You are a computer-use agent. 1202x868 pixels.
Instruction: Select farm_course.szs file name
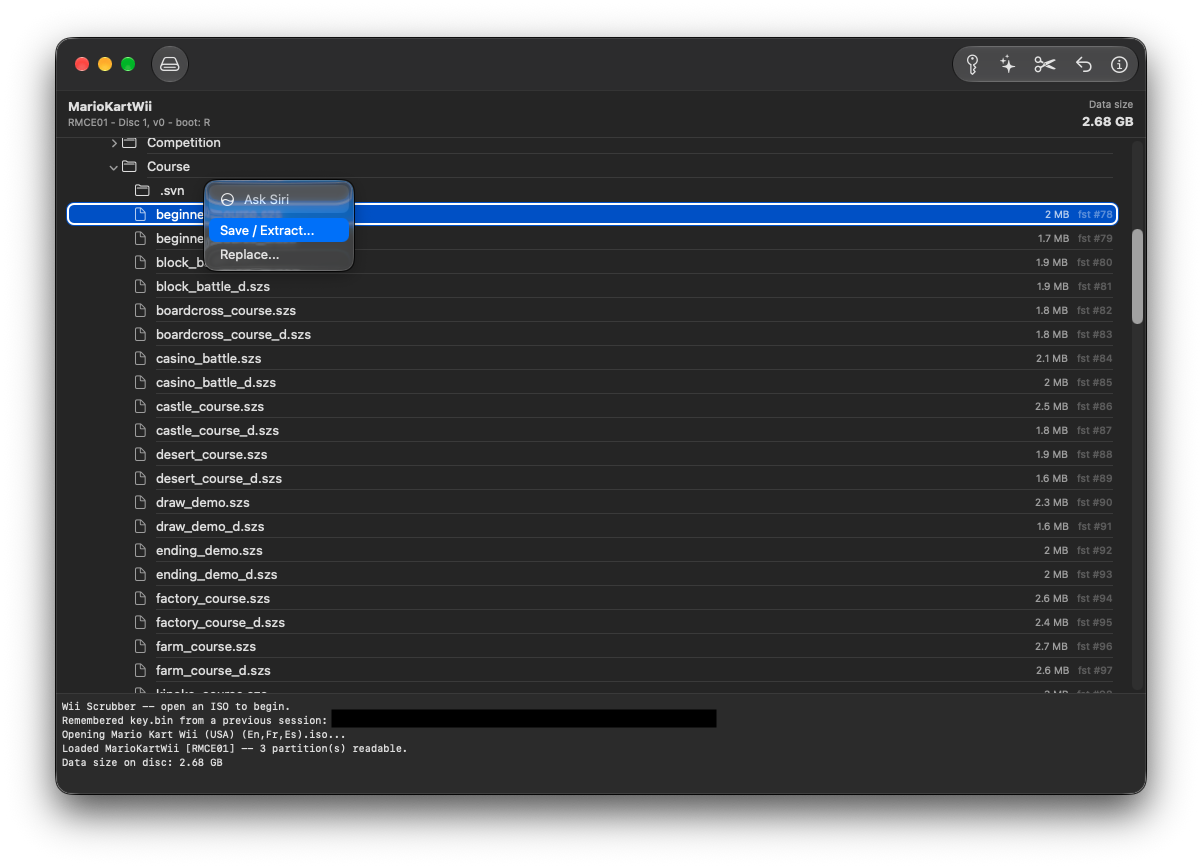[206, 647]
